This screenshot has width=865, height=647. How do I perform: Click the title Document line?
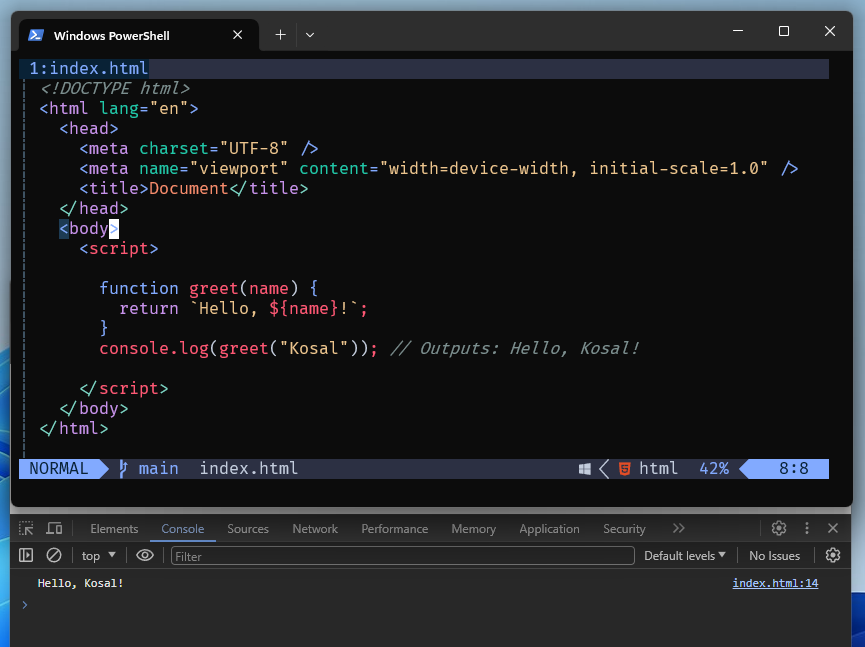pos(194,189)
